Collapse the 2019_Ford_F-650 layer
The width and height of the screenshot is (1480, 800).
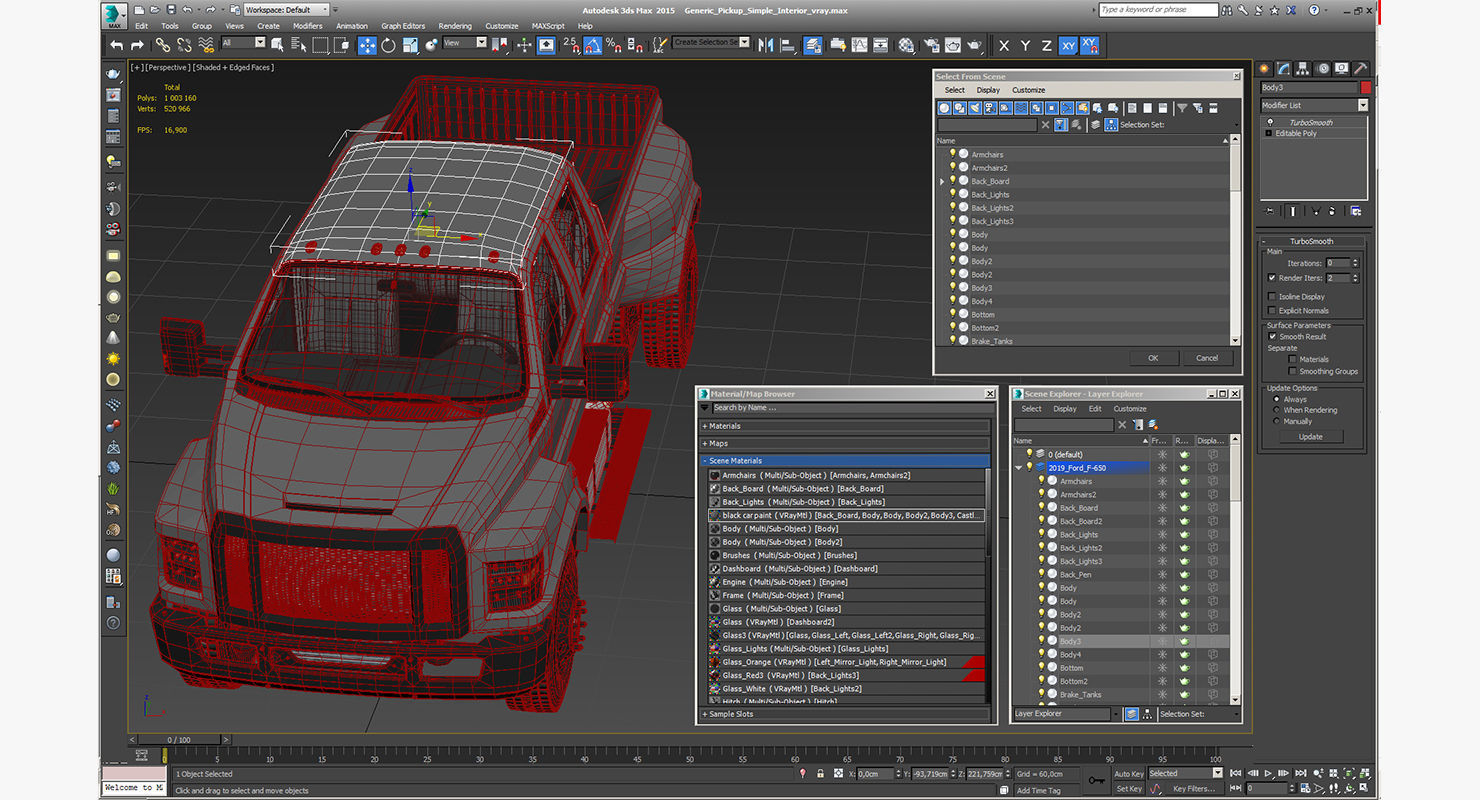(1018, 467)
